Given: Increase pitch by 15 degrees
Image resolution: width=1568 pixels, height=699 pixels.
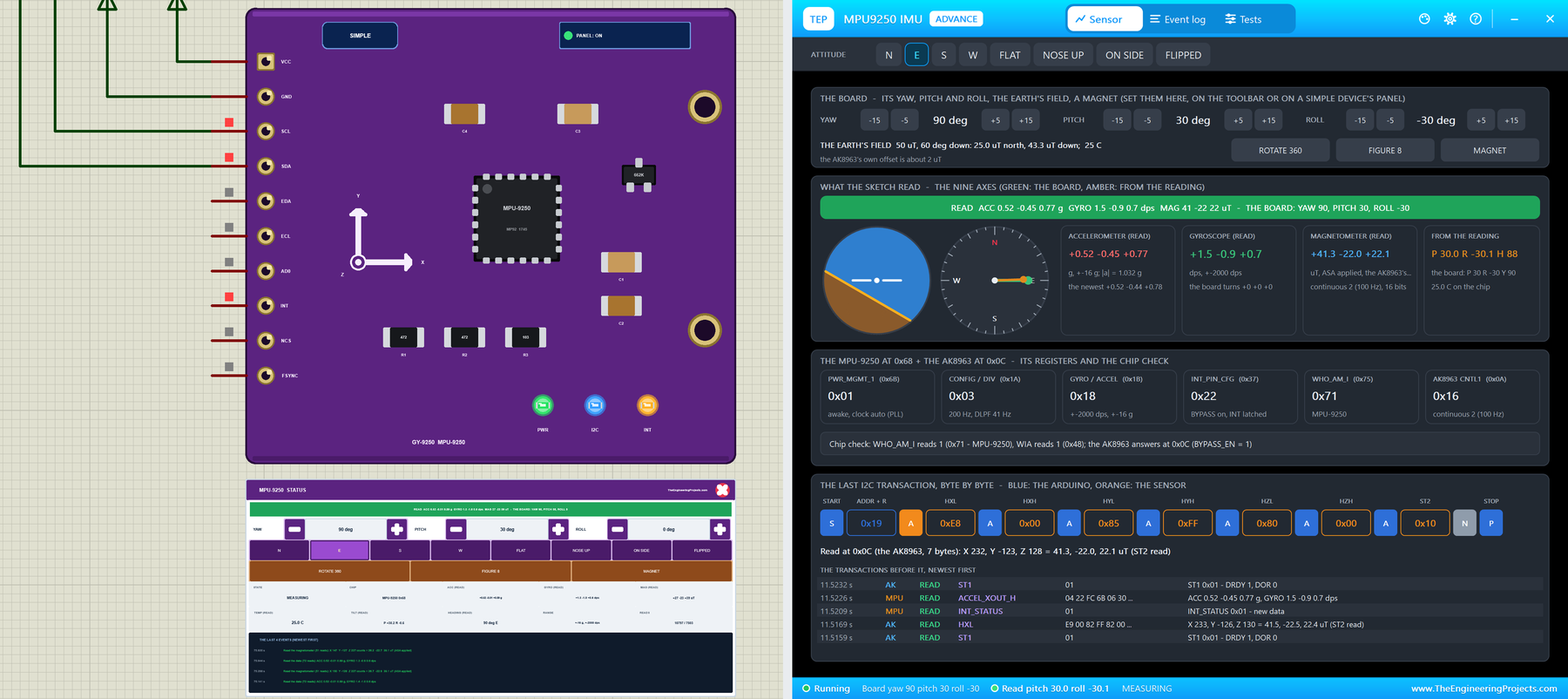Looking at the screenshot, I should [1269, 120].
